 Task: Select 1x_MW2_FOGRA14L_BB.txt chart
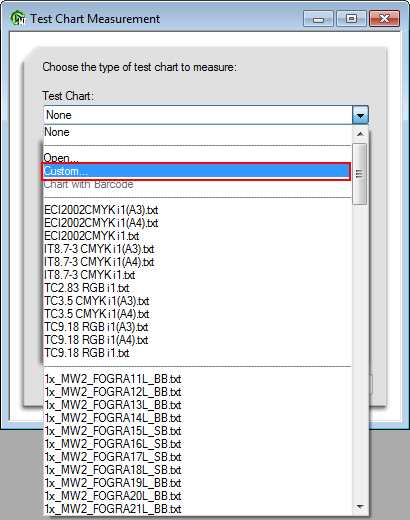click(197, 418)
